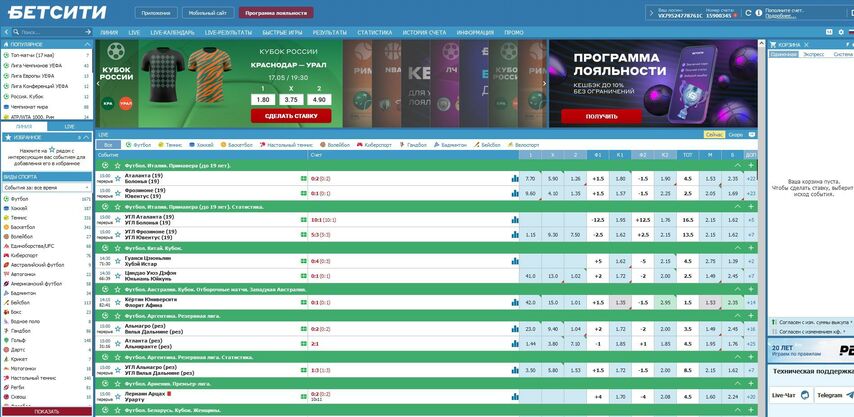This screenshot has width=854, height=417.
Task: Open the Приложения link
Action: 156,13
